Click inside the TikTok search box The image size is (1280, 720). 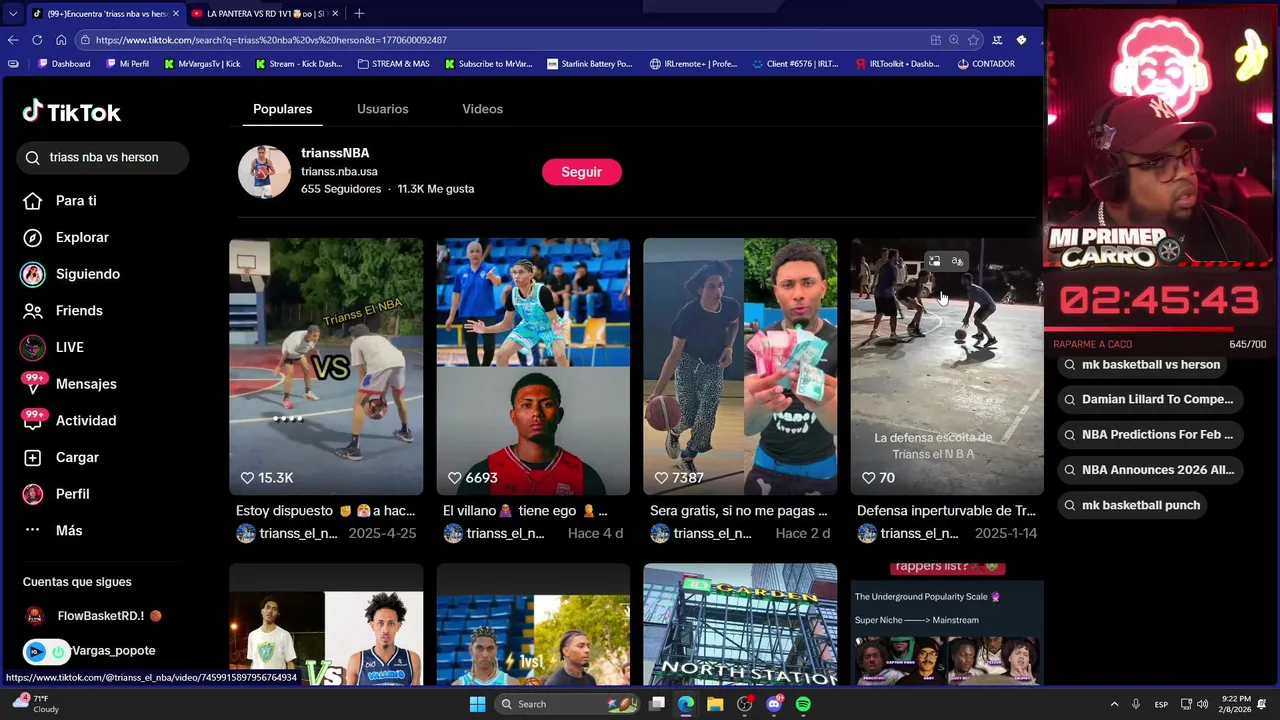coord(102,157)
